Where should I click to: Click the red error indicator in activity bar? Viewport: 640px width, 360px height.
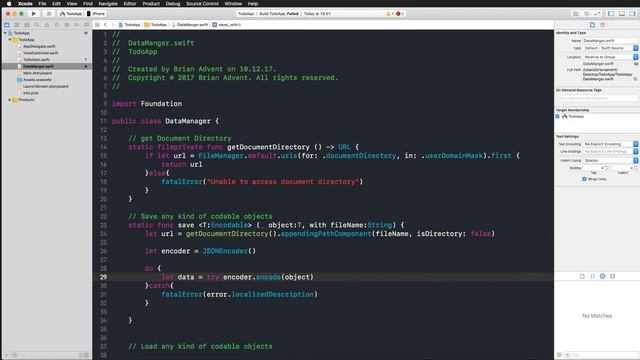click(399, 13)
